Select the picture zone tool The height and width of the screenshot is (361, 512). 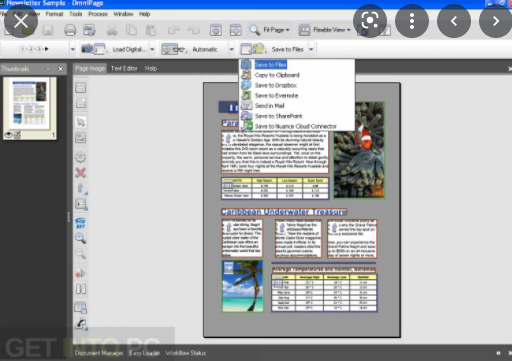[x=80, y=137]
